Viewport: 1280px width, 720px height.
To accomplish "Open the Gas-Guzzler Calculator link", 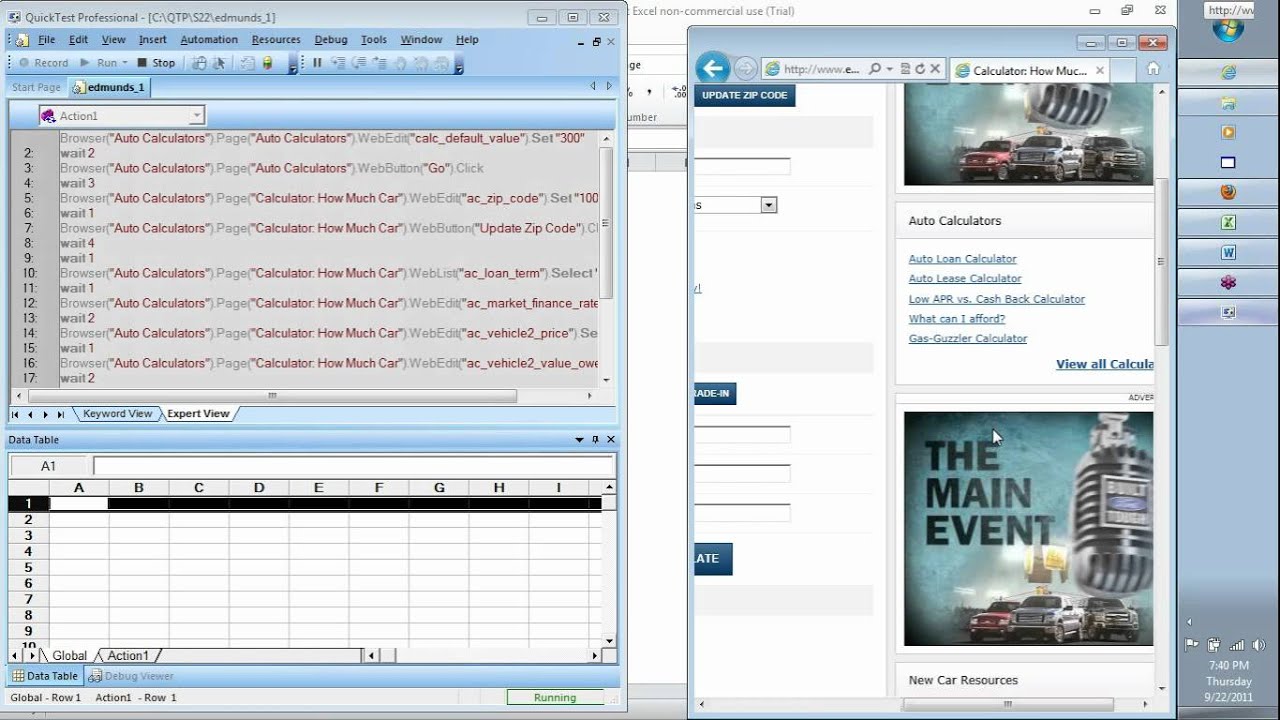I will [x=967, y=339].
